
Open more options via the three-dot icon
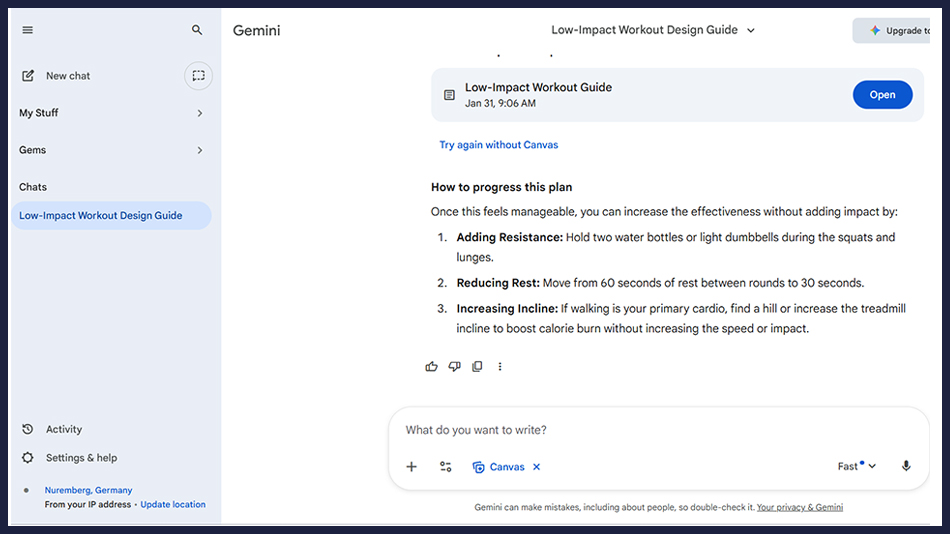[500, 367]
